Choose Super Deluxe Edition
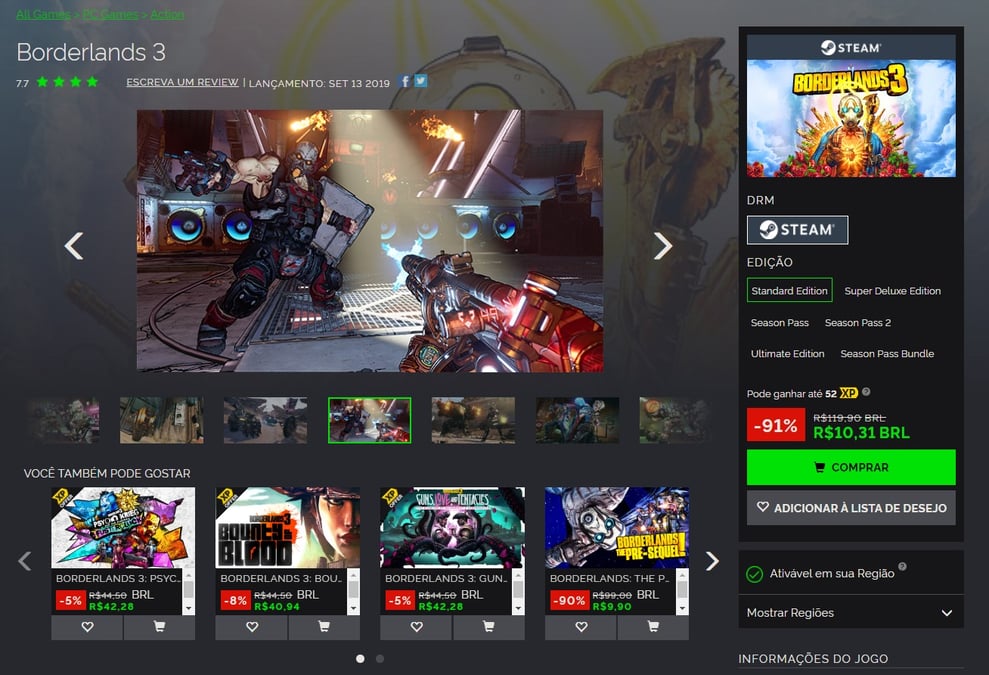 coord(892,291)
